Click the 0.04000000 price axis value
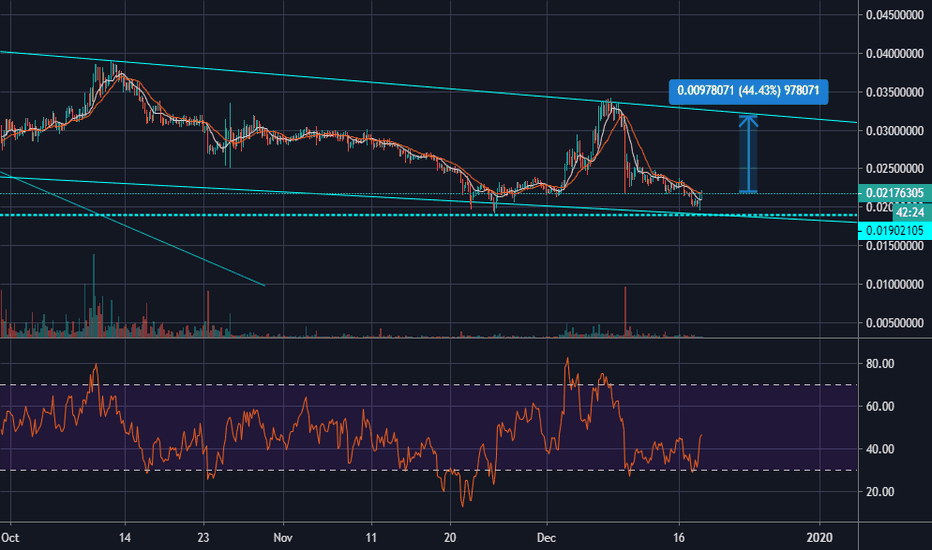Viewport: 932px width, 550px height. pyautogui.click(x=895, y=54)
